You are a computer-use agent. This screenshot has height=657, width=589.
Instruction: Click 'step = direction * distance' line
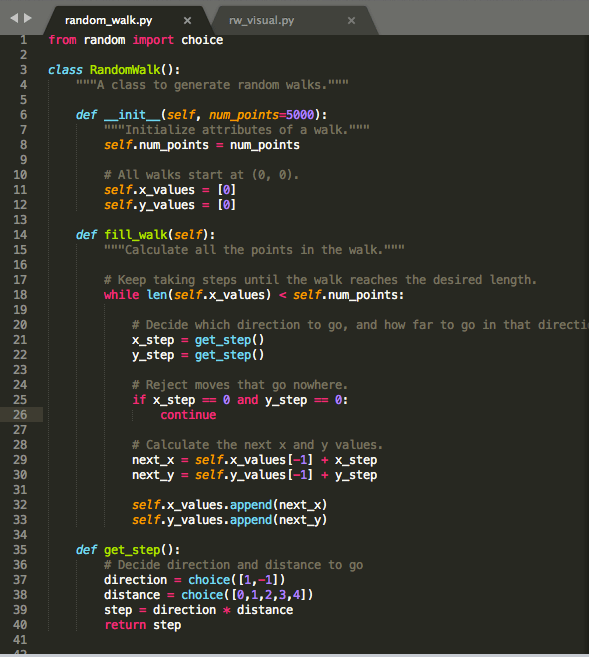[199, 610]
